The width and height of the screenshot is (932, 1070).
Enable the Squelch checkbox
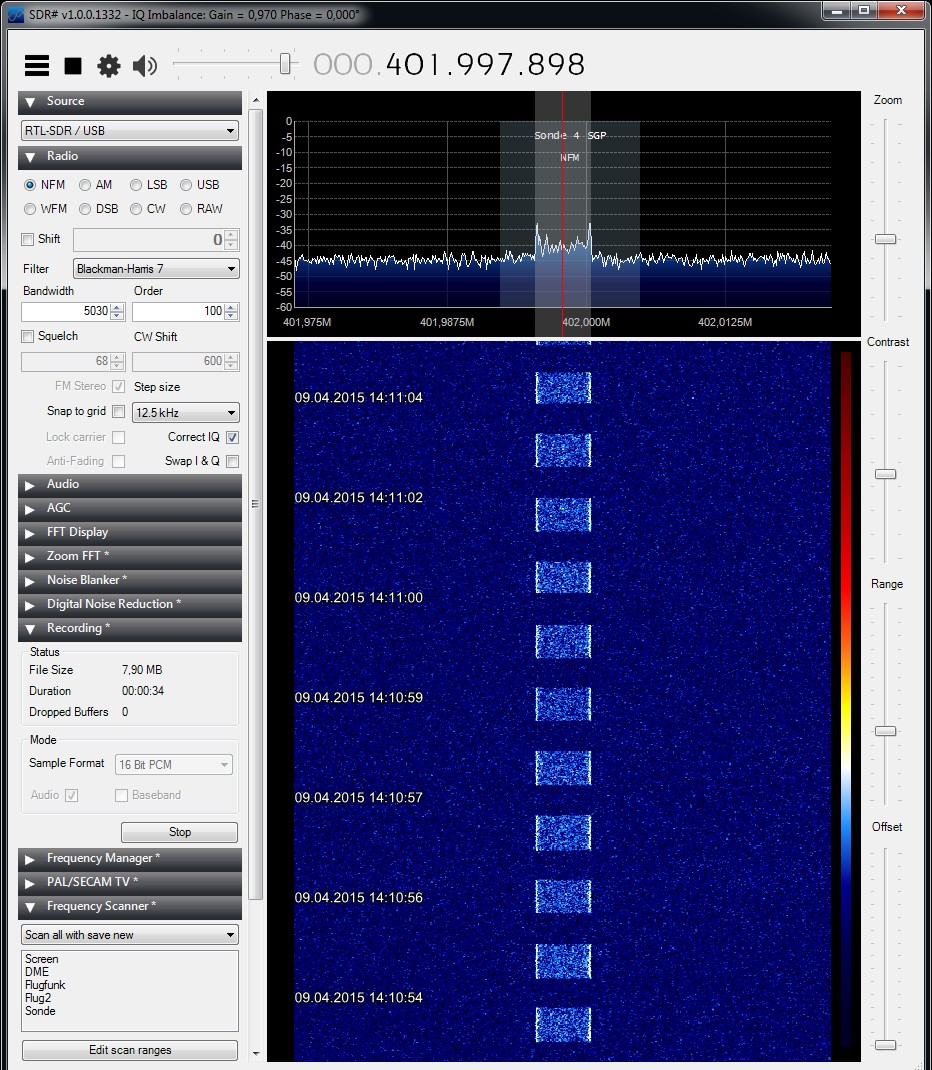[x=28, y=337]
